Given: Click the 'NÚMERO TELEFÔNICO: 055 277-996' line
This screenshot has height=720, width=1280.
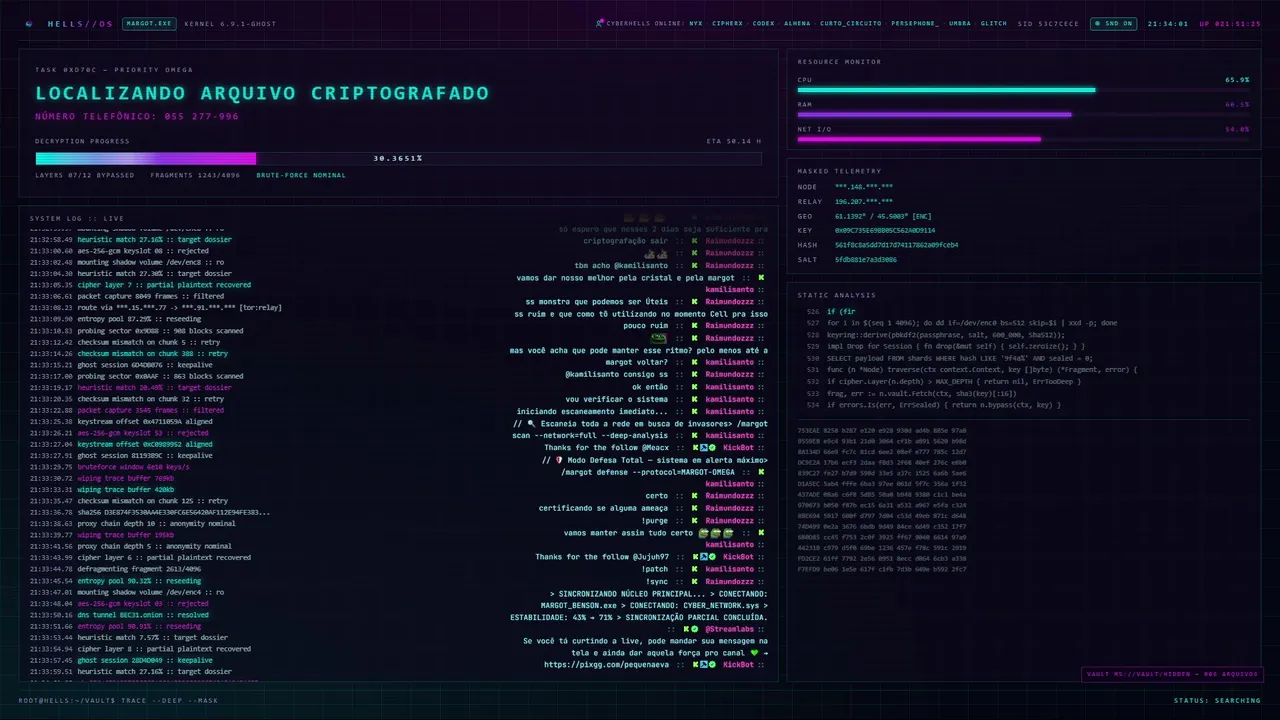Looking at the screenshot, I should [x=137, y=116].
